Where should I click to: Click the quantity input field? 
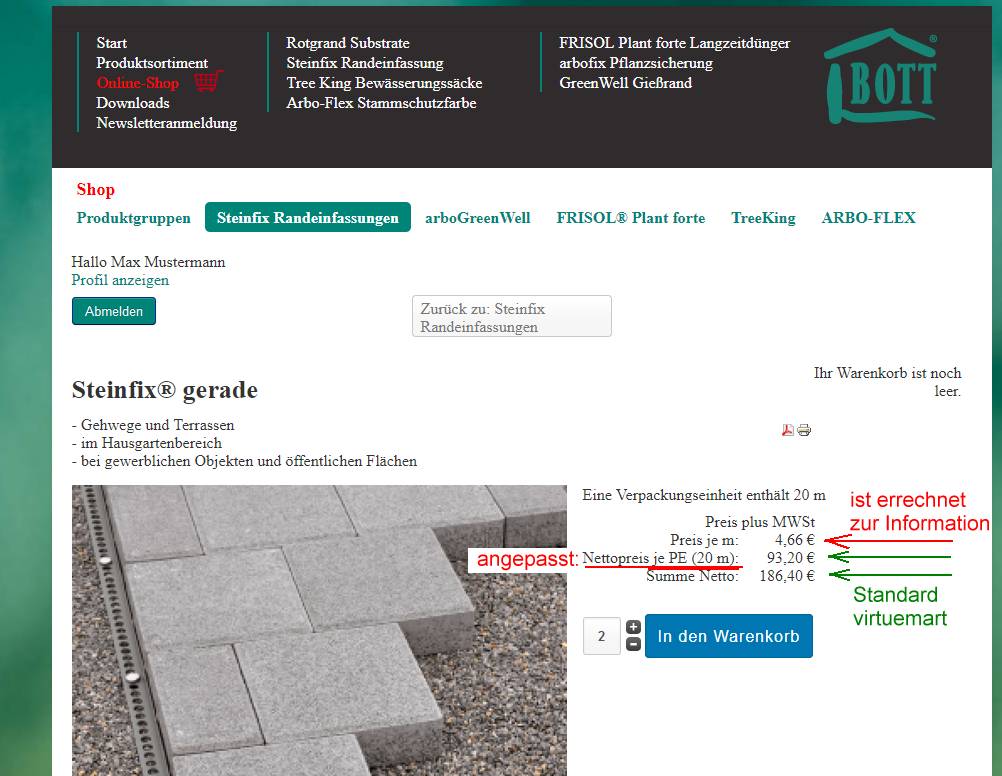(x=602, y=636)
